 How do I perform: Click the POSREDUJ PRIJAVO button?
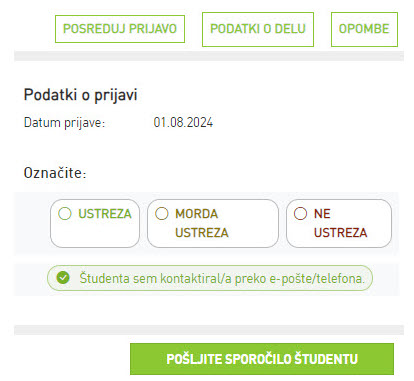pyautogui.click(x=120, y=29)
